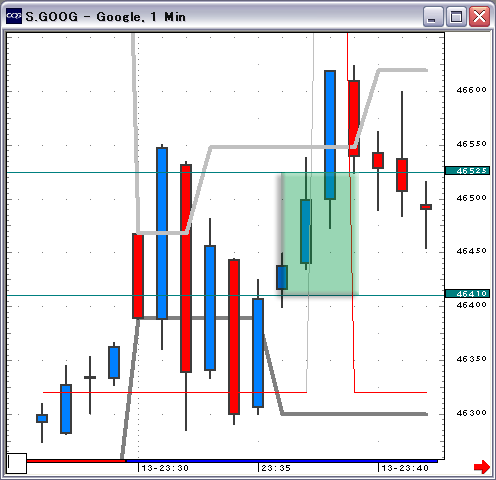
Task: Click the 46350 price axis label
Action: [x=471, y=359]
